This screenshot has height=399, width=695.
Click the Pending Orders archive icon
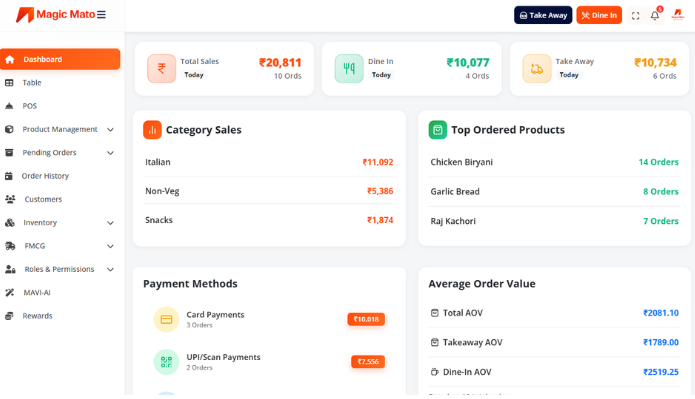coord(9,153)
